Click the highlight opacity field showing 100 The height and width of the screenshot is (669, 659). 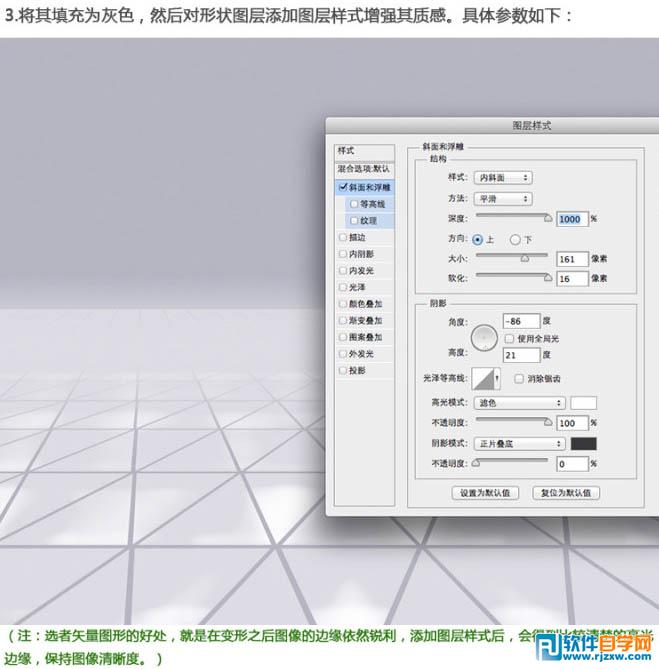click(x=572, y=423)
